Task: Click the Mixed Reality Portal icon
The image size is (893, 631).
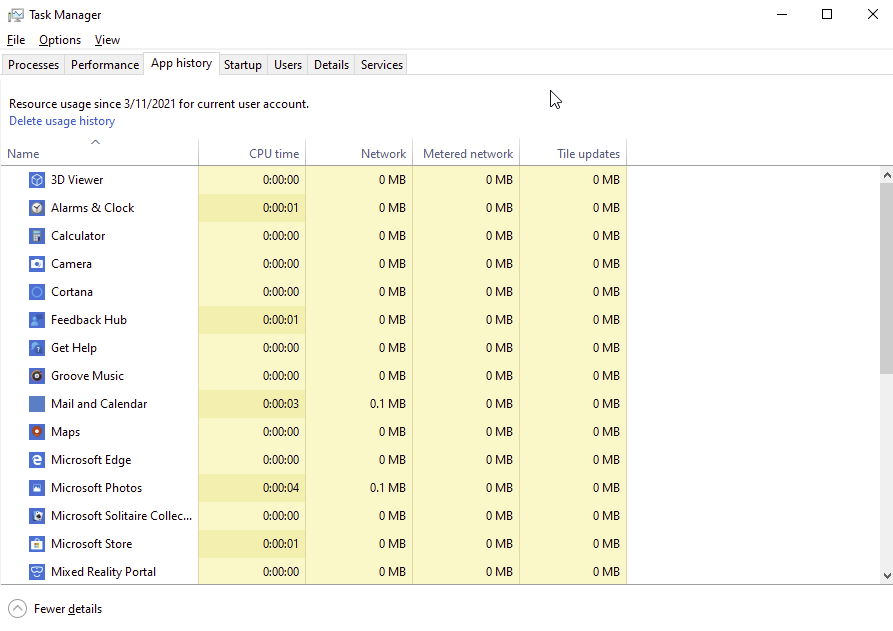Action: point(37,572)
